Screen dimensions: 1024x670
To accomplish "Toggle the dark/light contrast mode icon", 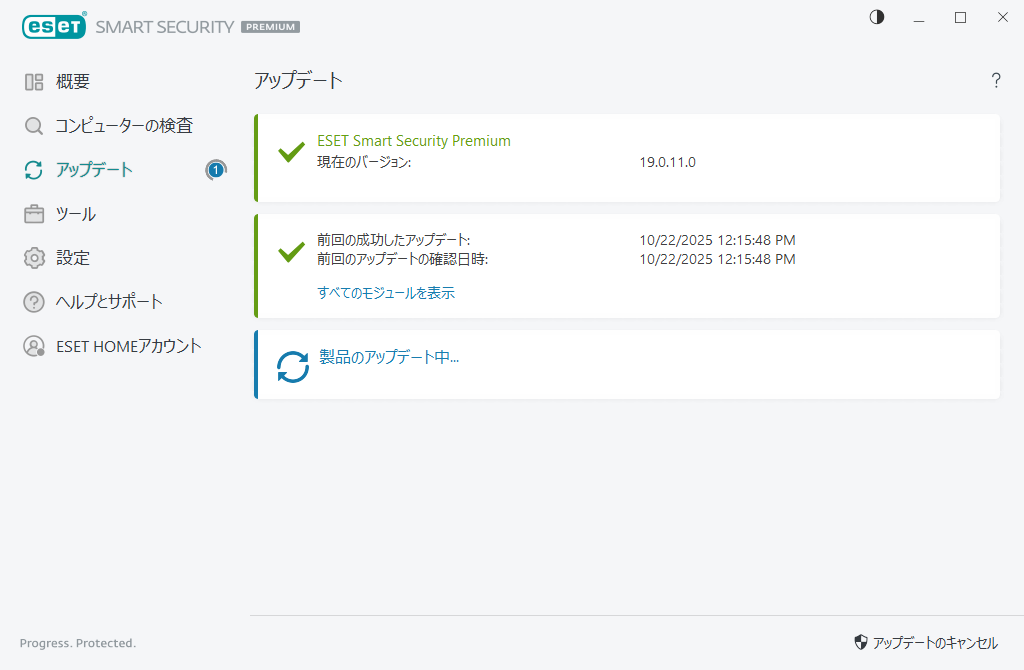I will coord(877,17).
